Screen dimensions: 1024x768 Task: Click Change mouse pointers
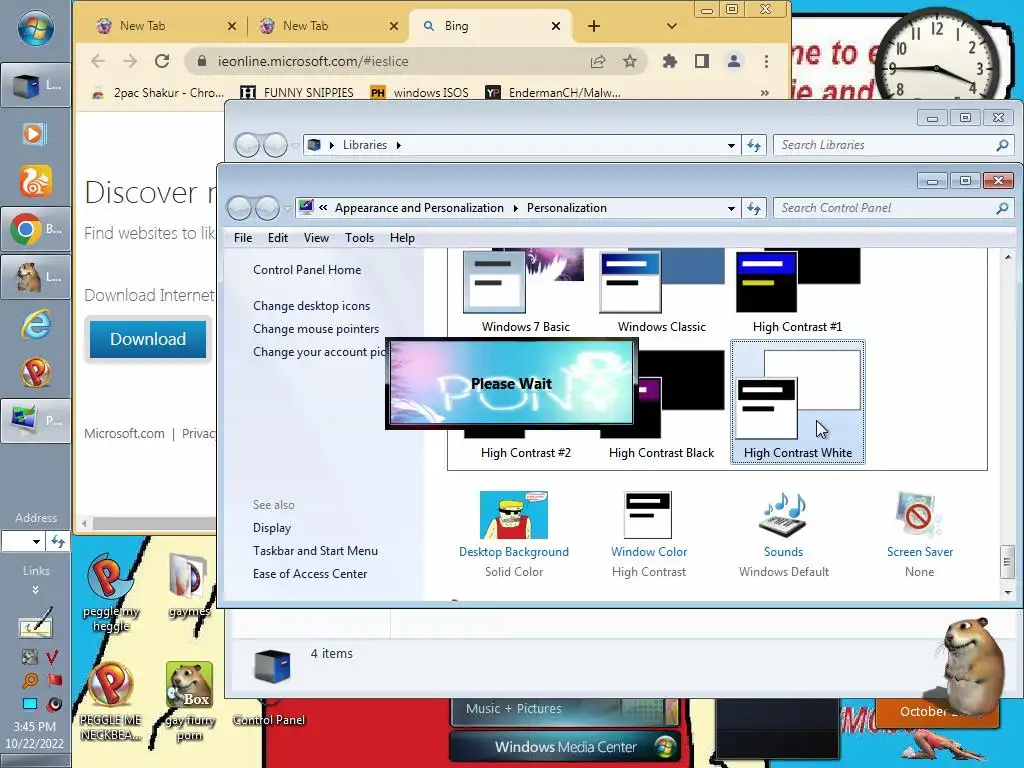tap(316, 328)
